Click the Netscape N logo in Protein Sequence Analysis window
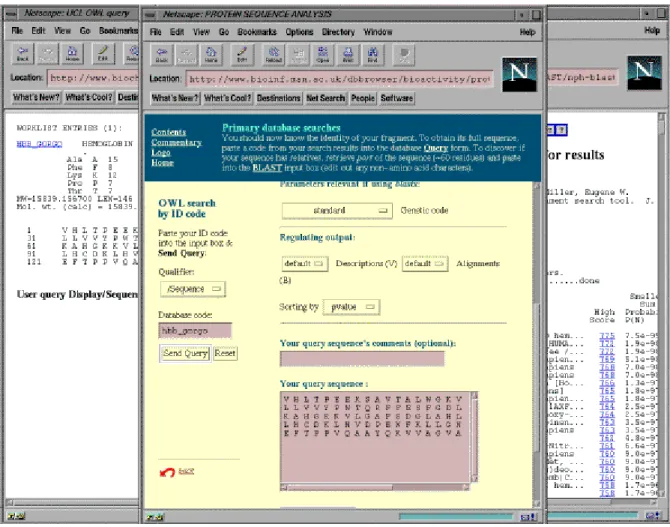Image resolution: width=670 pixels, height=527 pixels. [519, 74]
